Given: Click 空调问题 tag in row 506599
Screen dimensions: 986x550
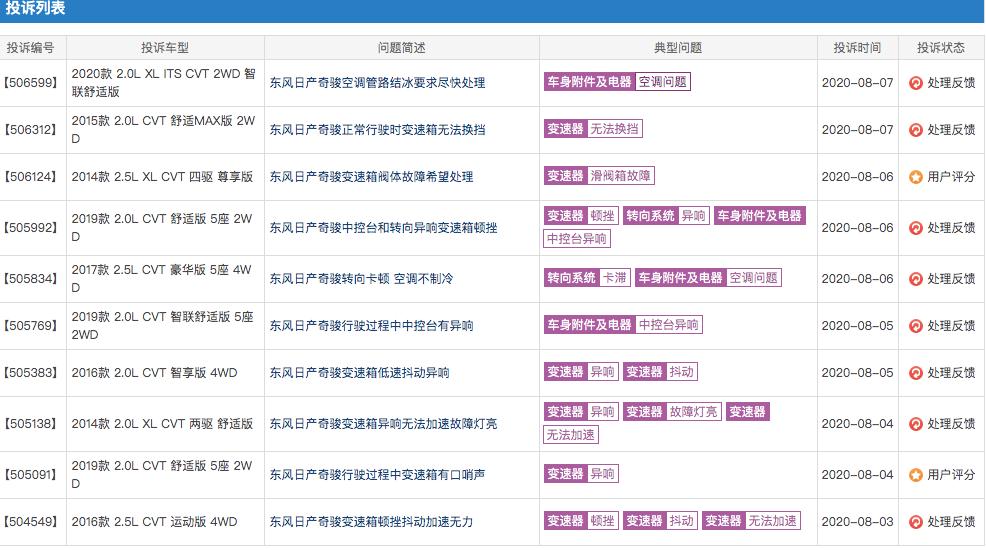Looking at the screenshot, I should [x=663, y=82].
